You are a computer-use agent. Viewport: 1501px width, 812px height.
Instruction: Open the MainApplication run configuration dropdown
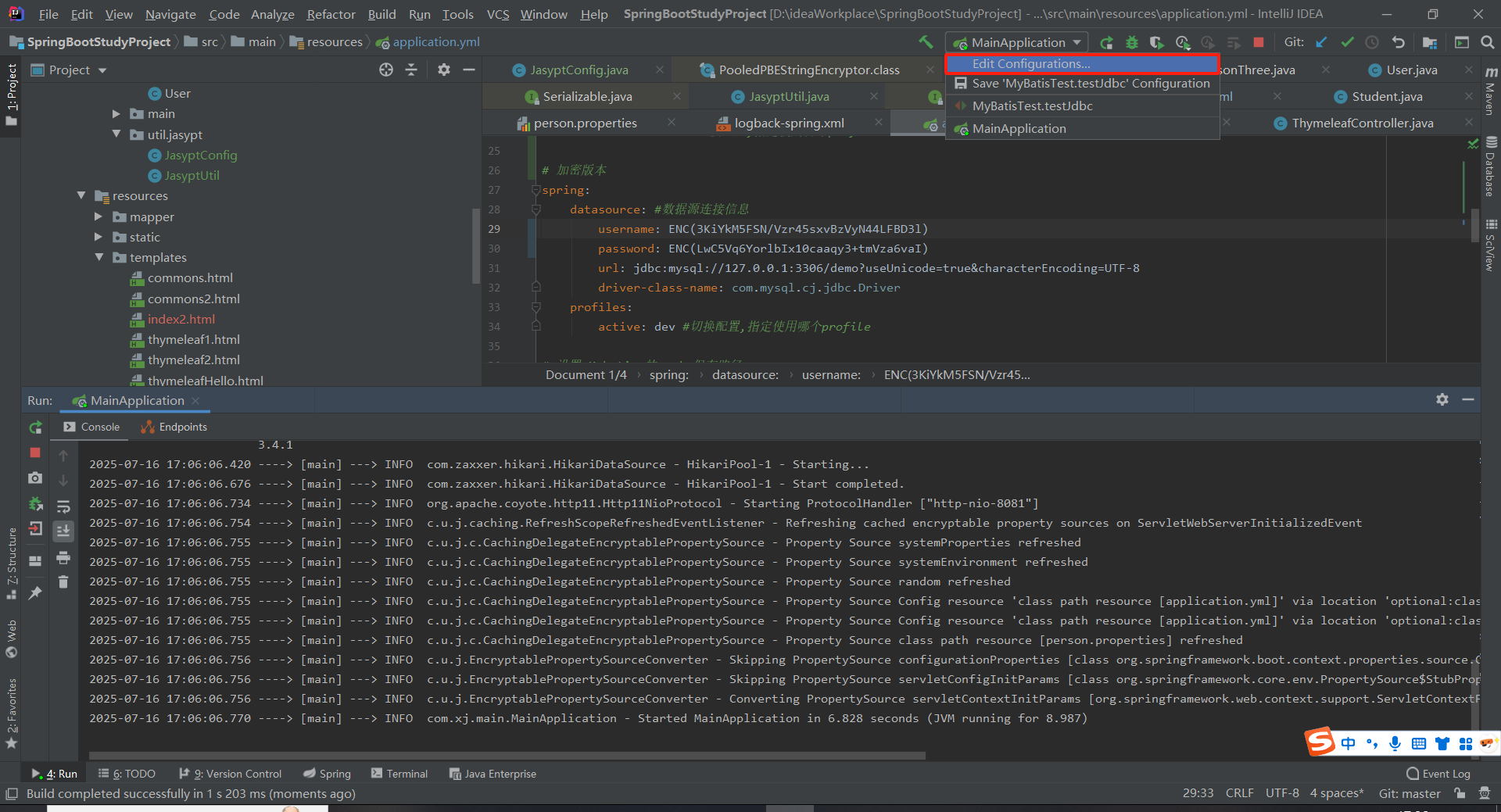coord(1016,42)
